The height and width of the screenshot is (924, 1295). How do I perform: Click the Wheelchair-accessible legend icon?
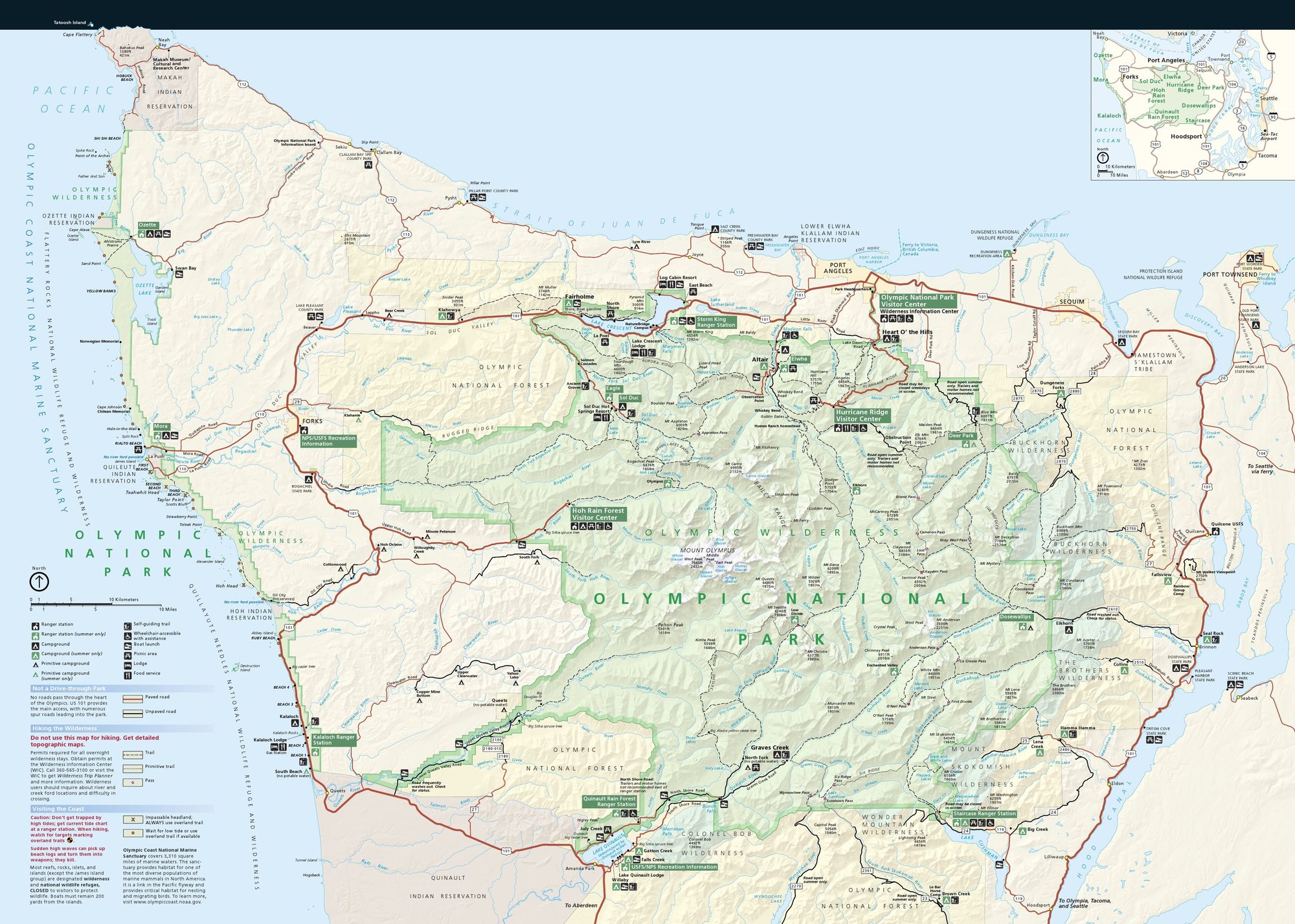(x=128, y=636)
